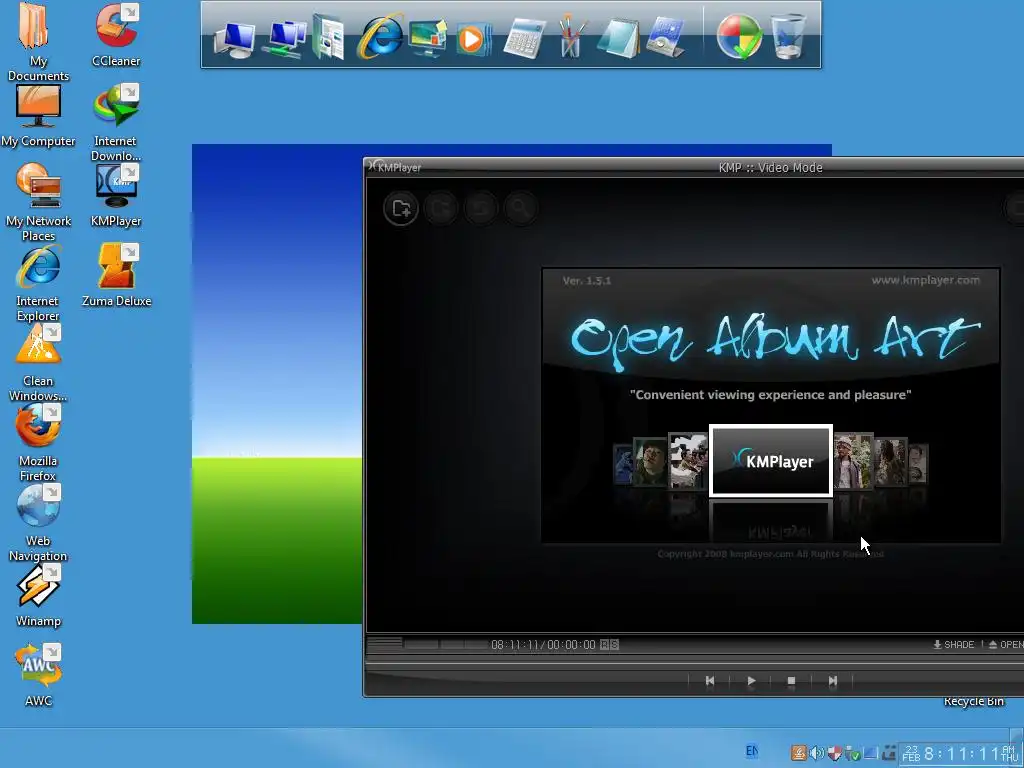Click the Java orange tray icon
This screenshot has height=768, width=1024.
pos(799,753)
